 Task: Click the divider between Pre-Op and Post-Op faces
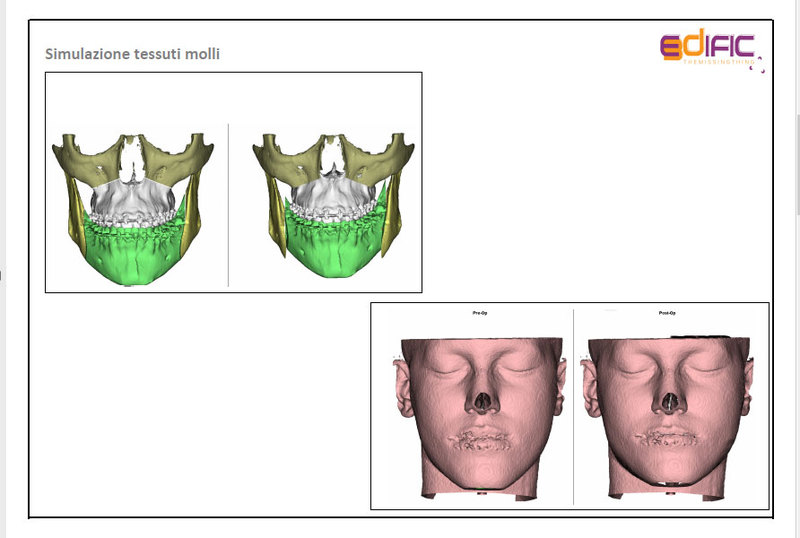point(574,410)
